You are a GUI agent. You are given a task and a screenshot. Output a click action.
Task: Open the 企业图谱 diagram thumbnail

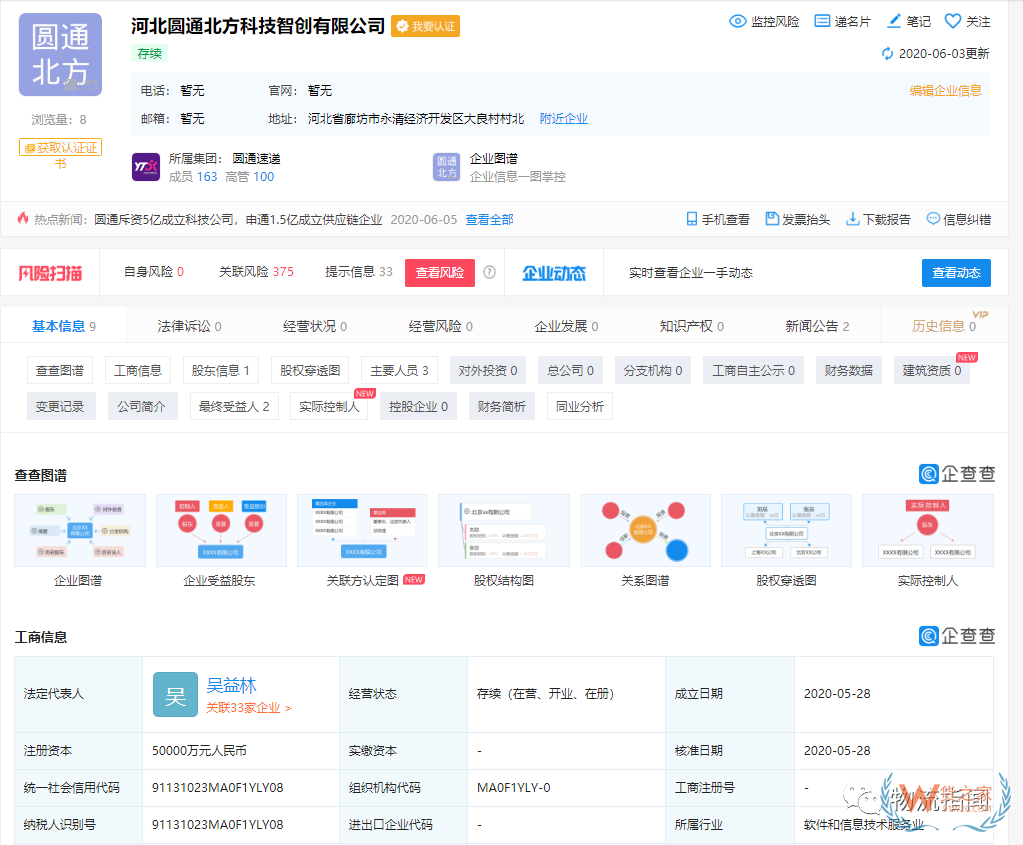pos(80,530)
